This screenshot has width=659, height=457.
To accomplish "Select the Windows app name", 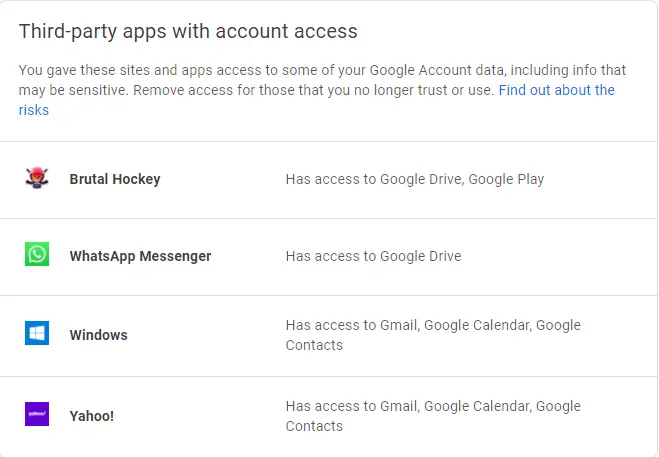I will [98, 335].
